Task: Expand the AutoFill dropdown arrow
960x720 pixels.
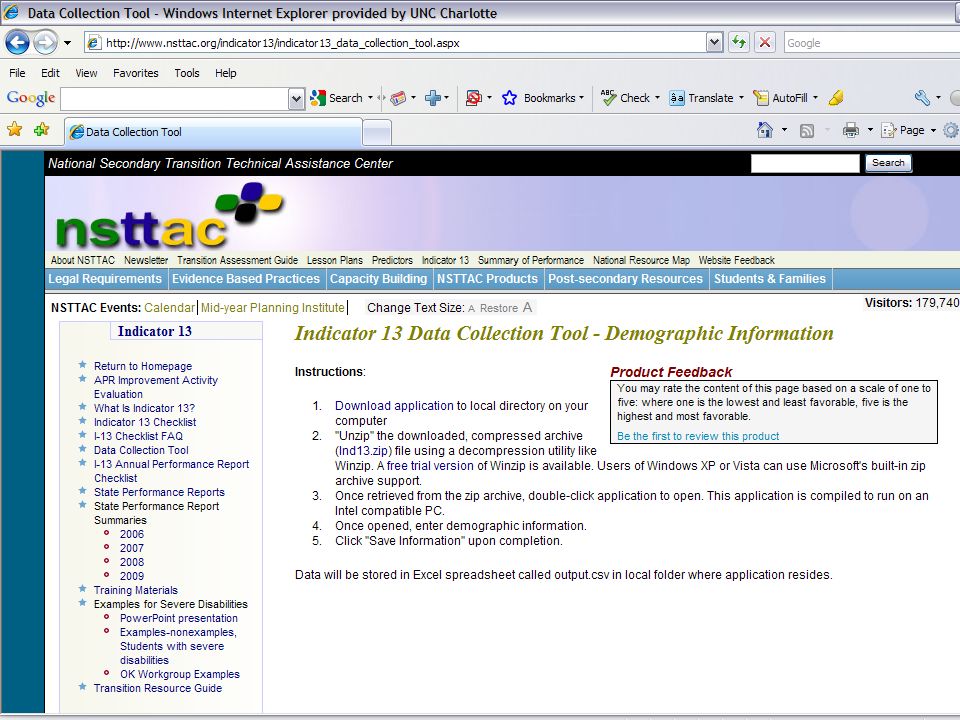Action: coord(815,97)
